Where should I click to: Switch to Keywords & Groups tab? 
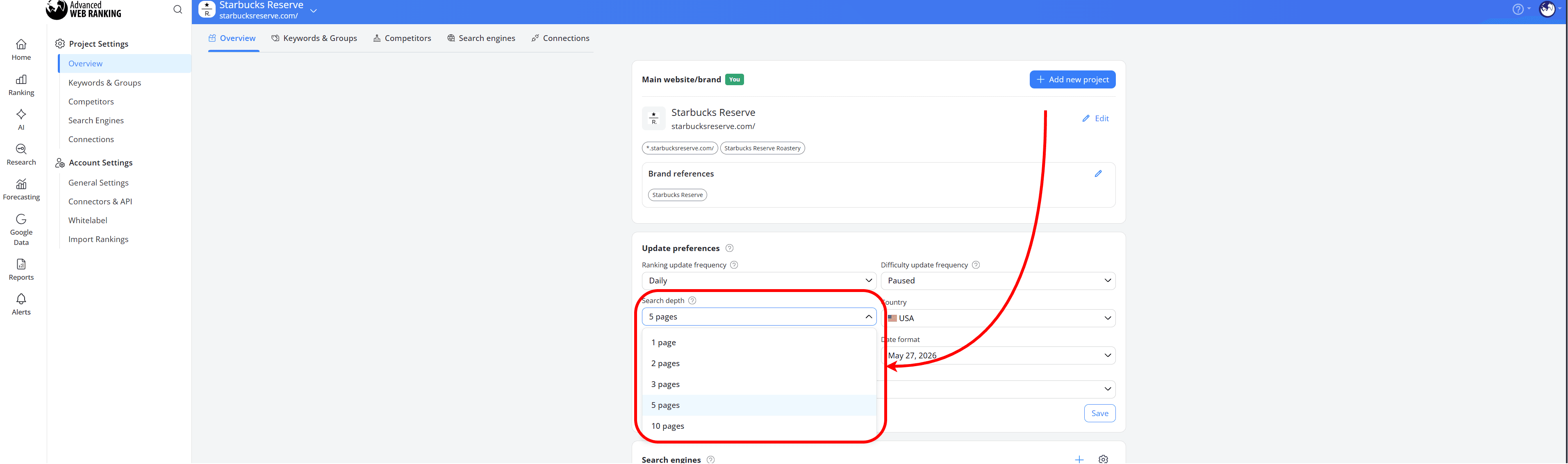point(315,38)
